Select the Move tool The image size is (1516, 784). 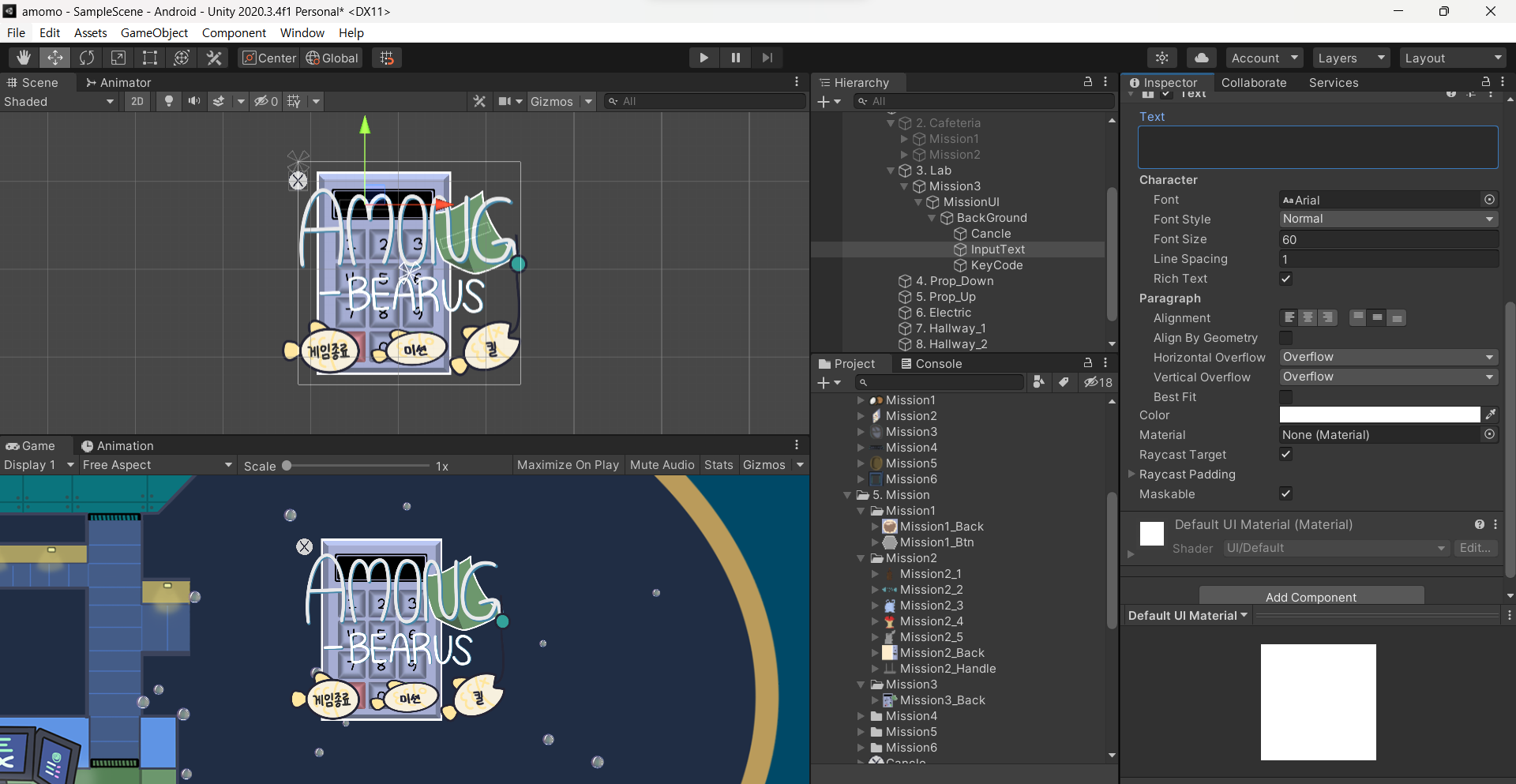(x=55, y=58)
